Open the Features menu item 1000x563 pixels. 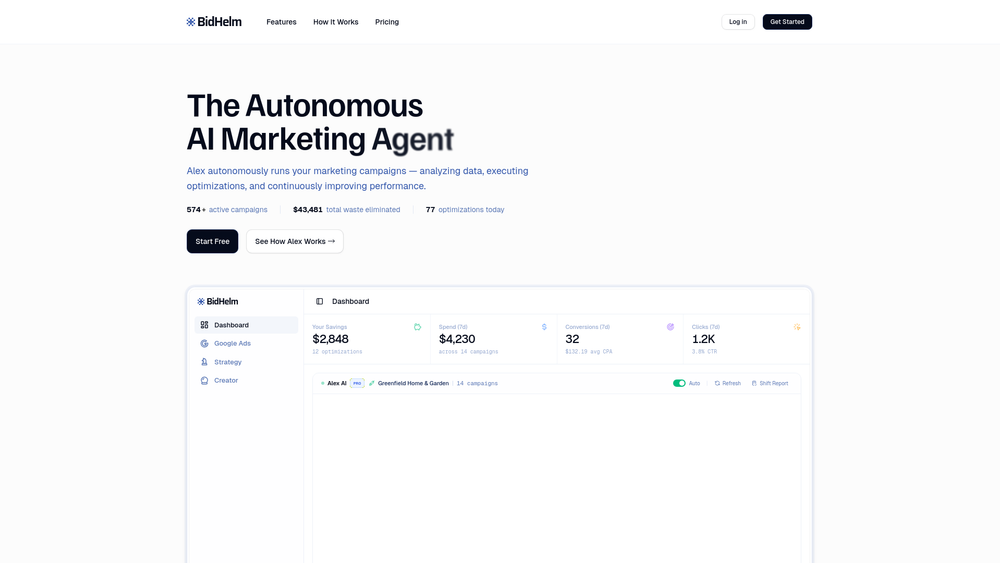(281, 22)
